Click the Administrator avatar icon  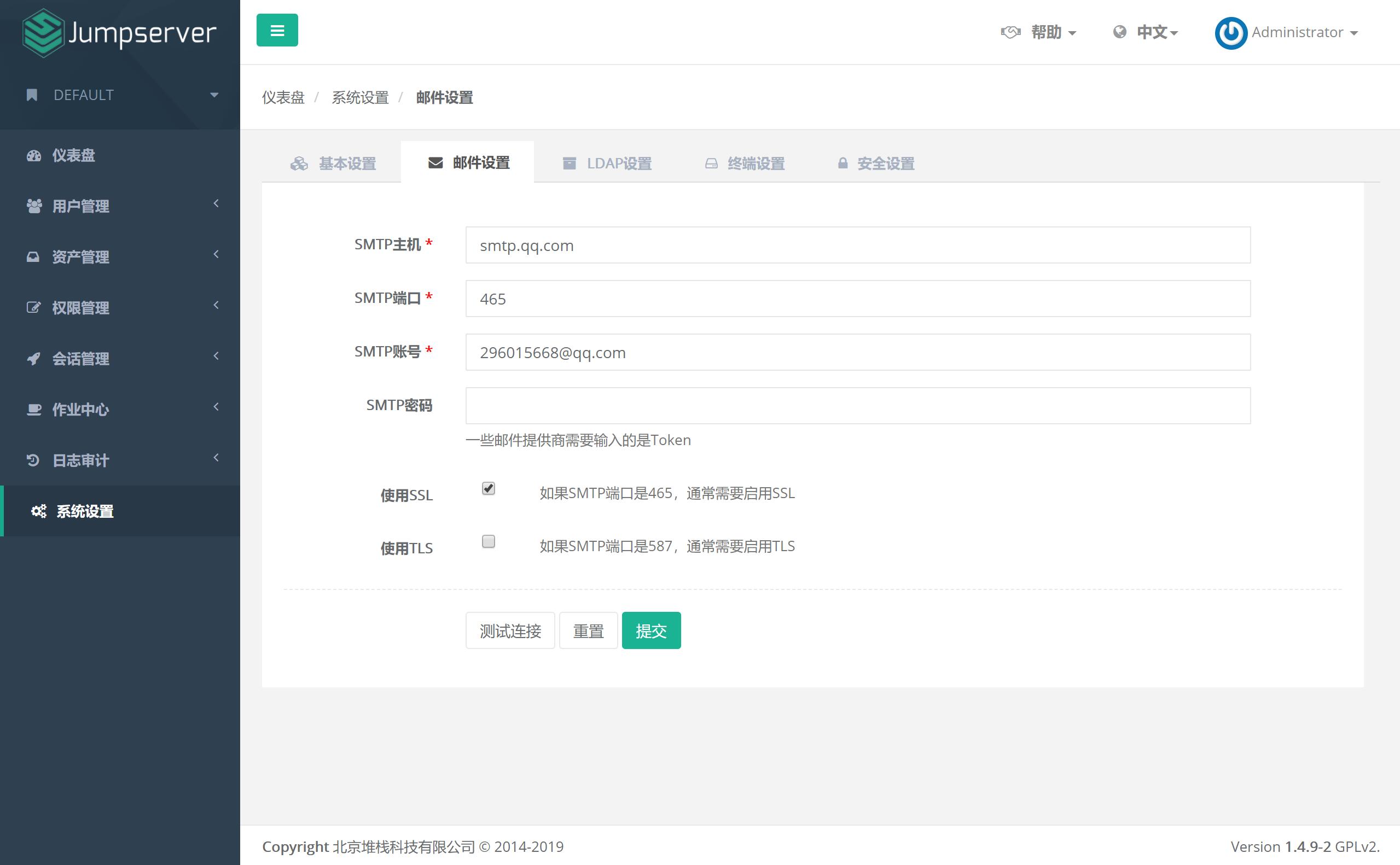point(1230,33)
